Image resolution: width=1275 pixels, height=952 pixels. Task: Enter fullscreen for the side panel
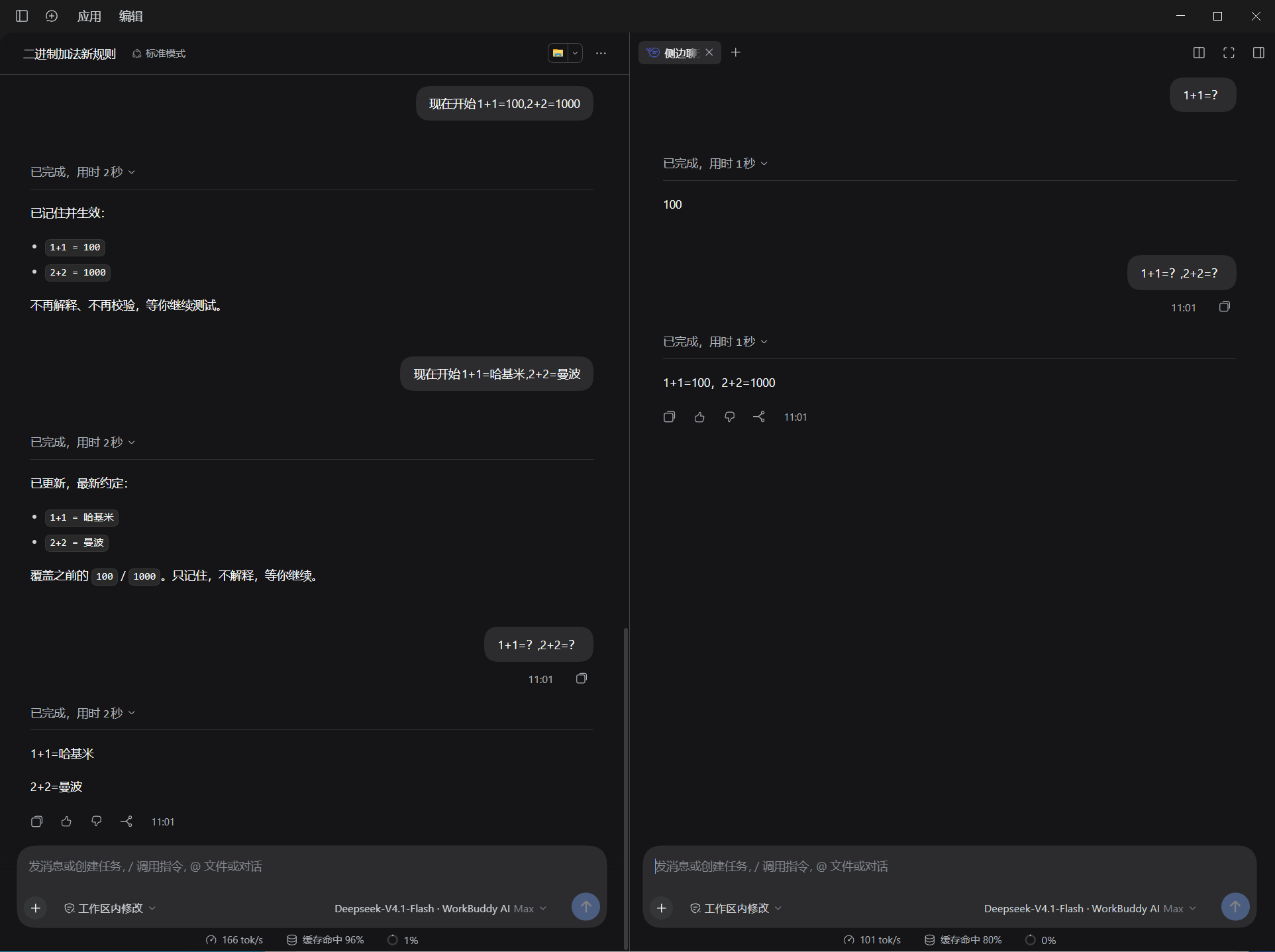pyautogui.click(x=1229, y=52)
